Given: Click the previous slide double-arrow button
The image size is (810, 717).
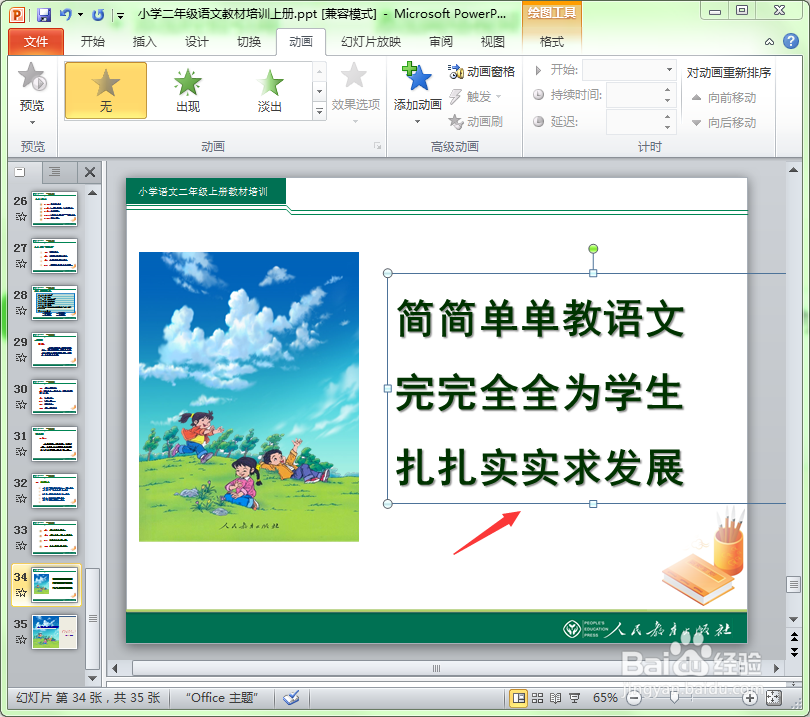Looking at the screenshot, I should pos(794,636).
